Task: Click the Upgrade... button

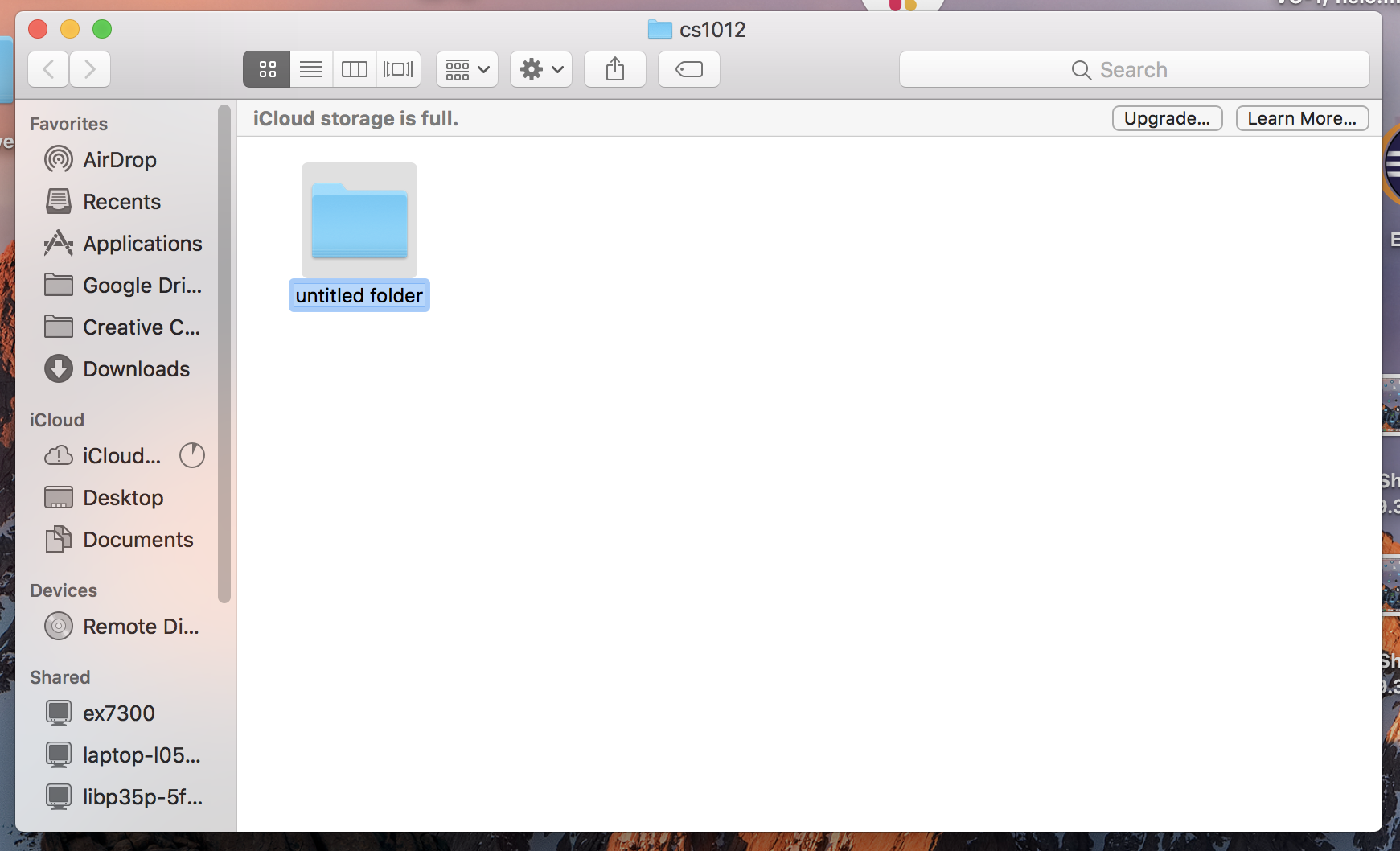Action: pos(1167,118)
